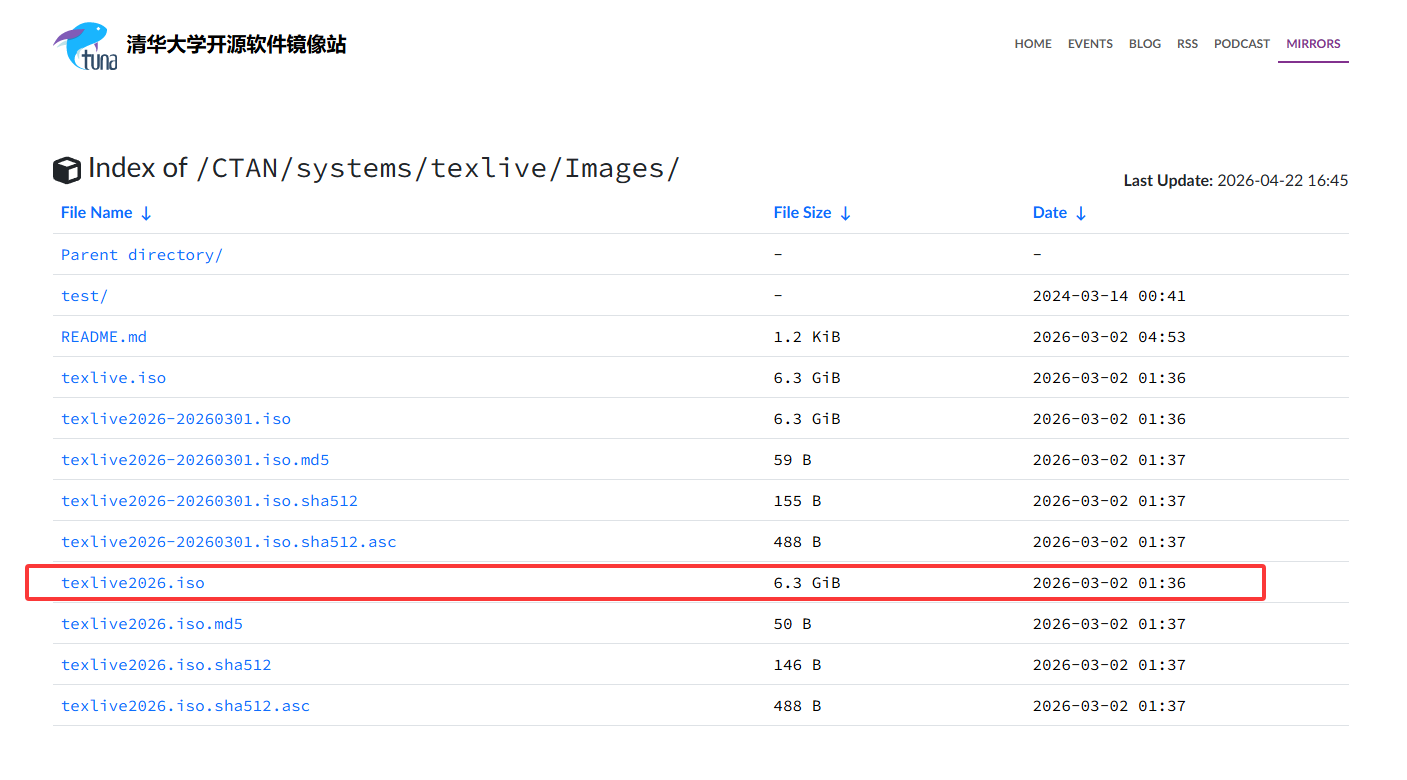Screen dimensions: 1407x780
Task: Click the date 2026-03-02 04:53
Action: pos(1109,337)
